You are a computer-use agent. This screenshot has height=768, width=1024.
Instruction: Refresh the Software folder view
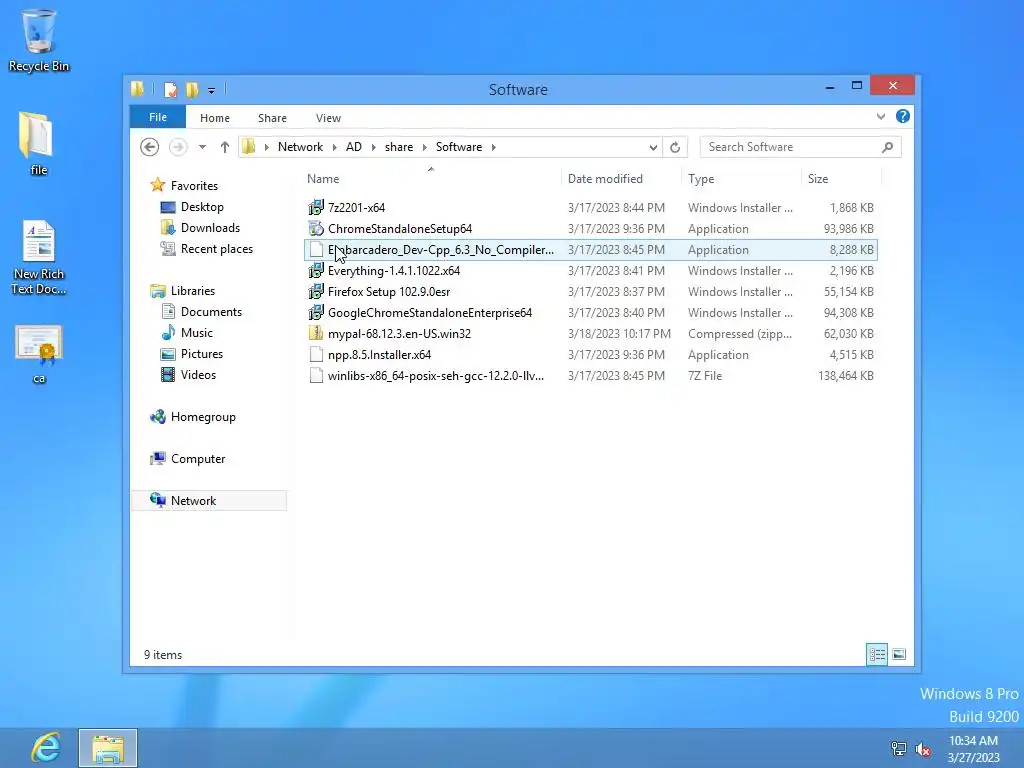pyautogui.click(x=675, y=148)
